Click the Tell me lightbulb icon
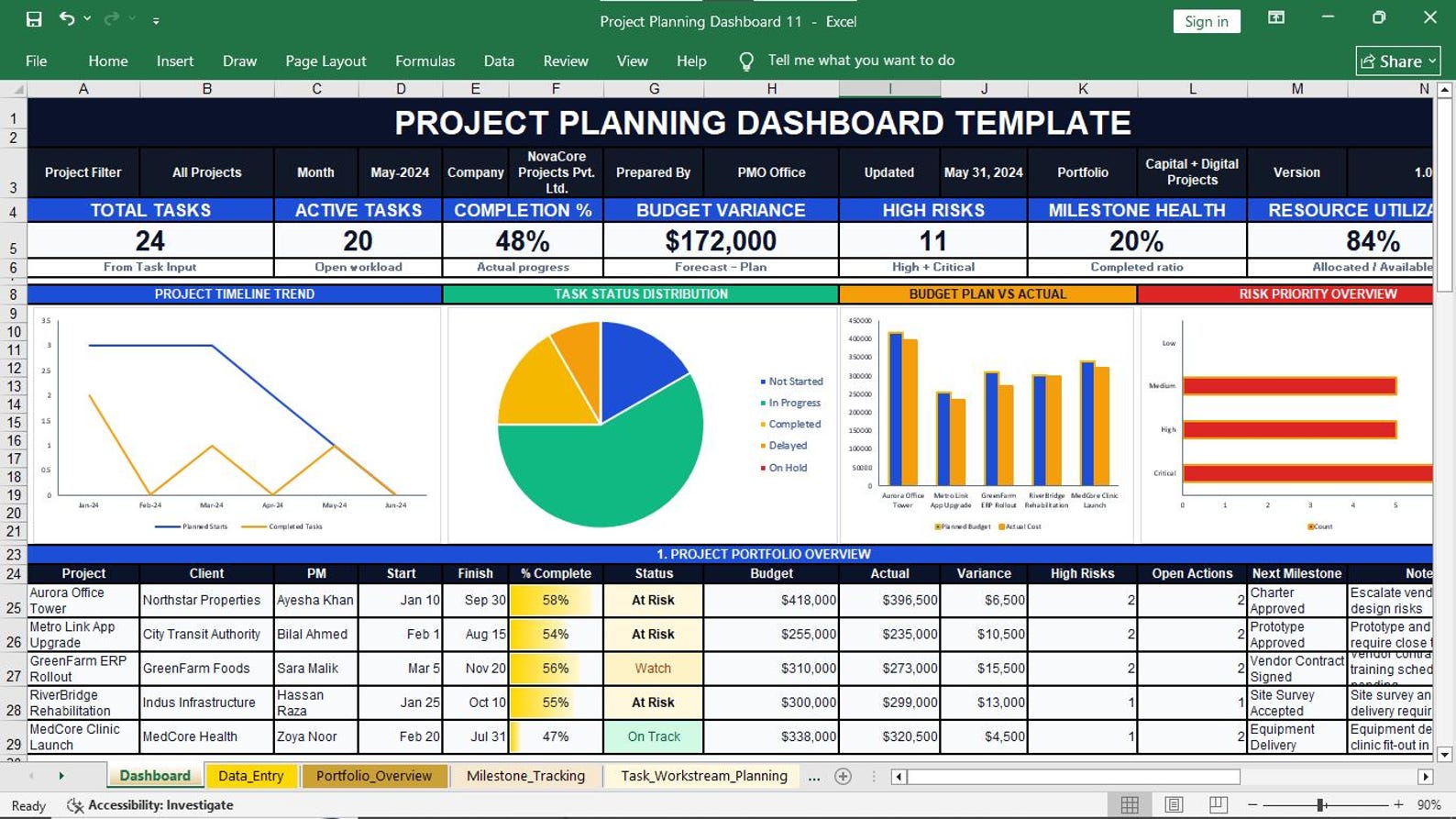This screenshot has width=1456, height=819. coord(746,61)
